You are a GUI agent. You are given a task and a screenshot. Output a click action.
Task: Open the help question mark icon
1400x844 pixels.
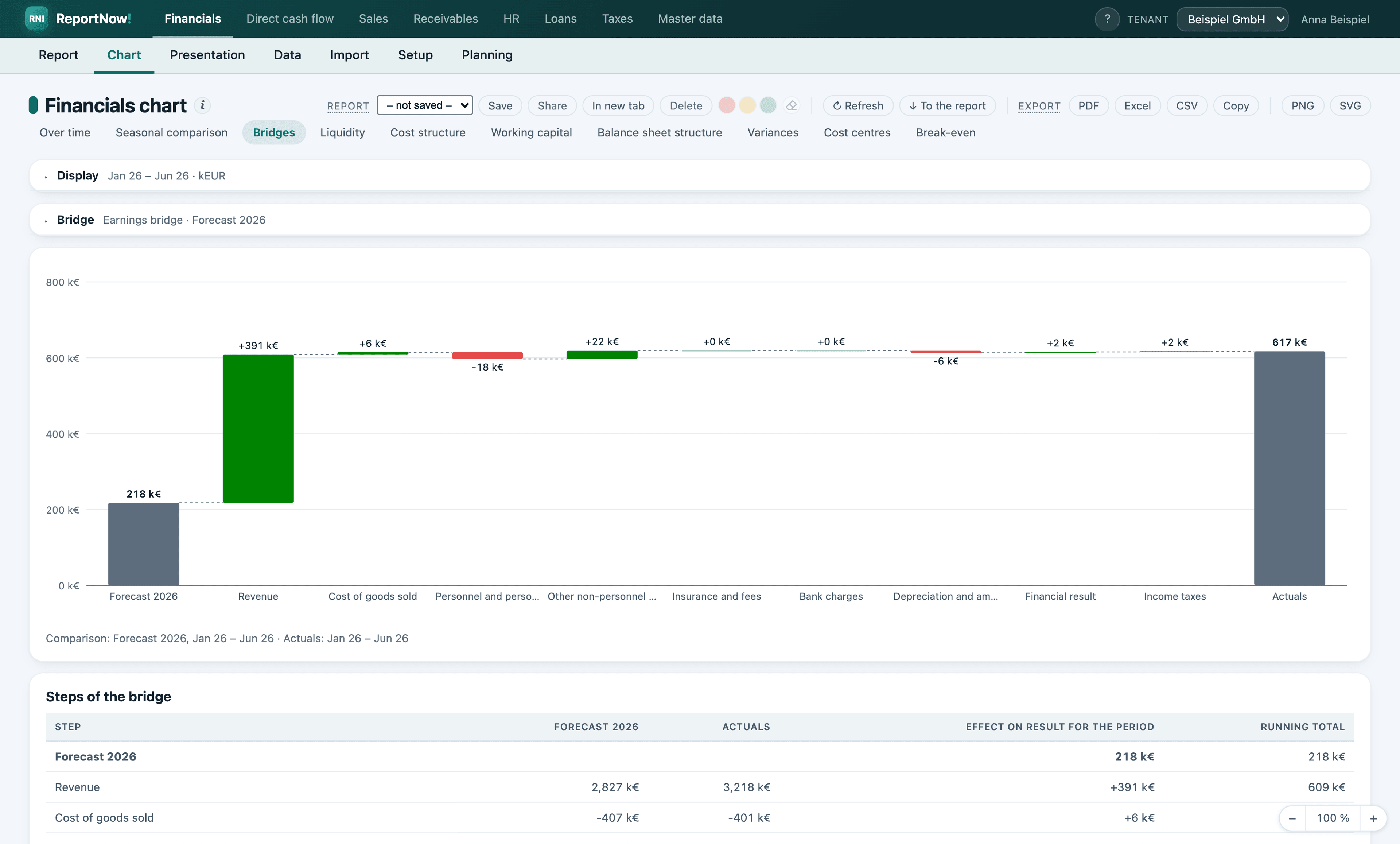click(1107, 19)
